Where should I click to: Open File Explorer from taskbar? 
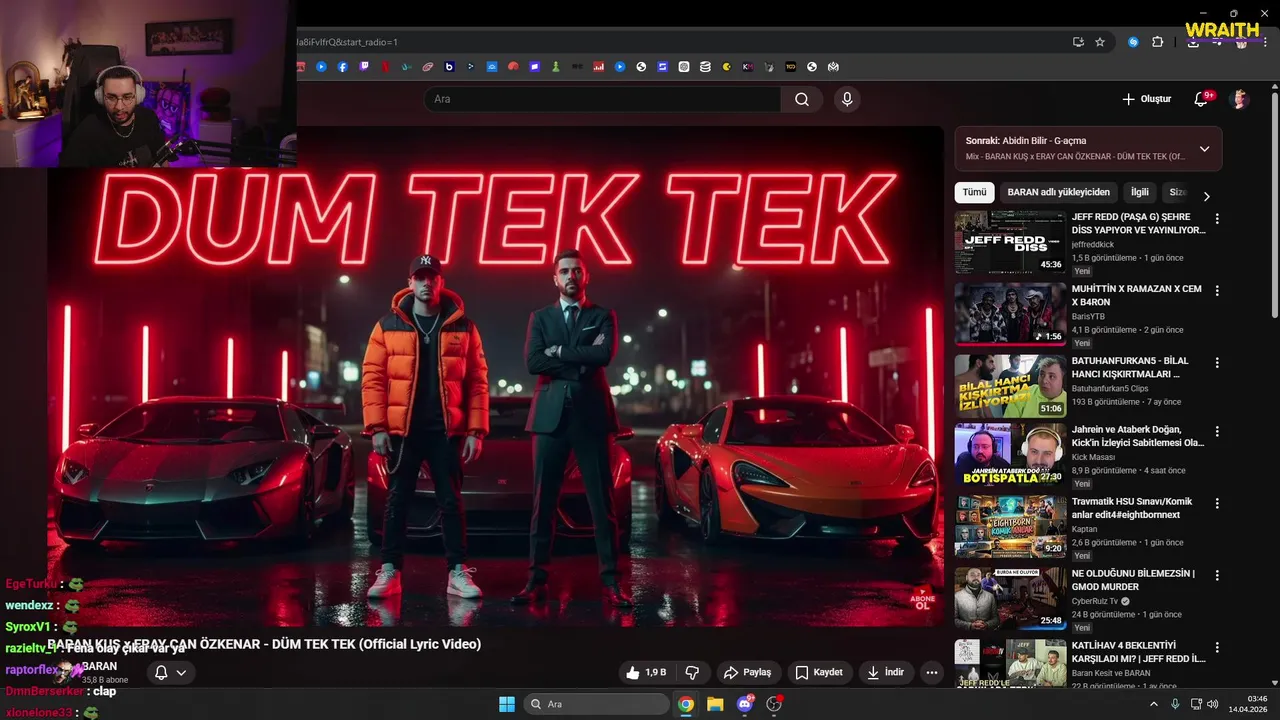(715, 704)
